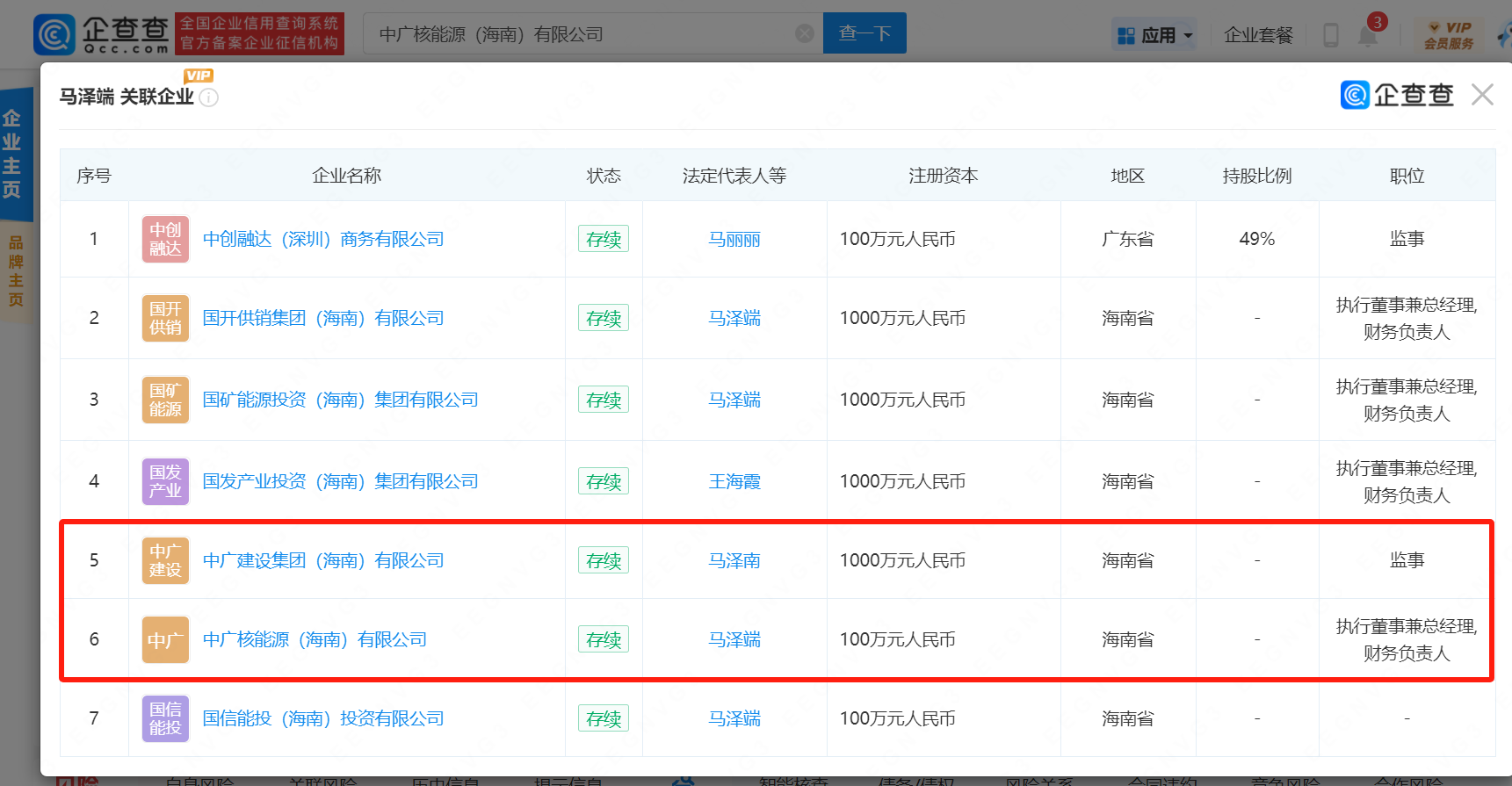Click the 存续 status tag in row 1

[x=604, y=239]
